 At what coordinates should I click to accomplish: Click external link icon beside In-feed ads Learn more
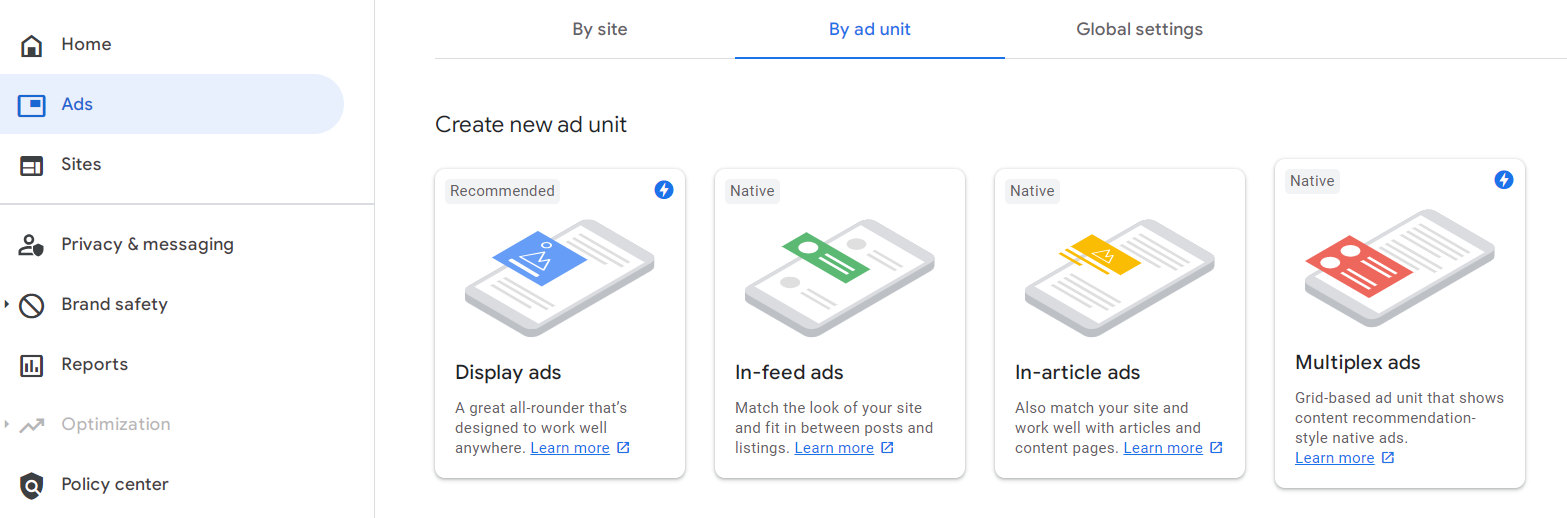[x=887, y=448]
